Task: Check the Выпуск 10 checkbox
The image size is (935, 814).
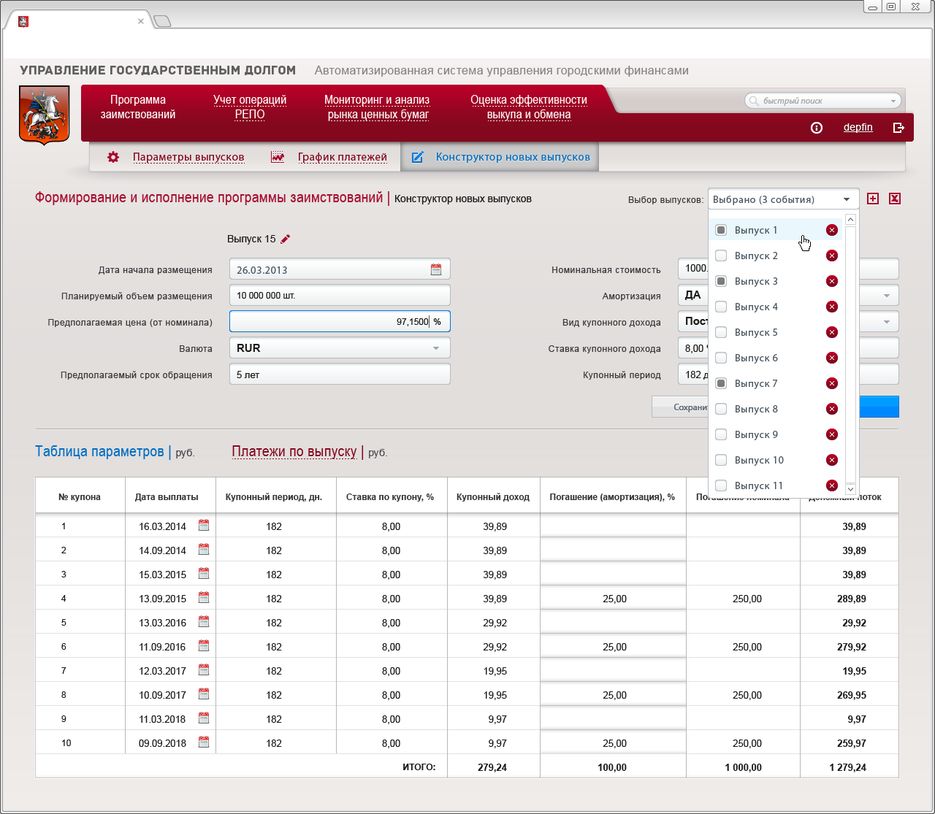Action: 721,460
